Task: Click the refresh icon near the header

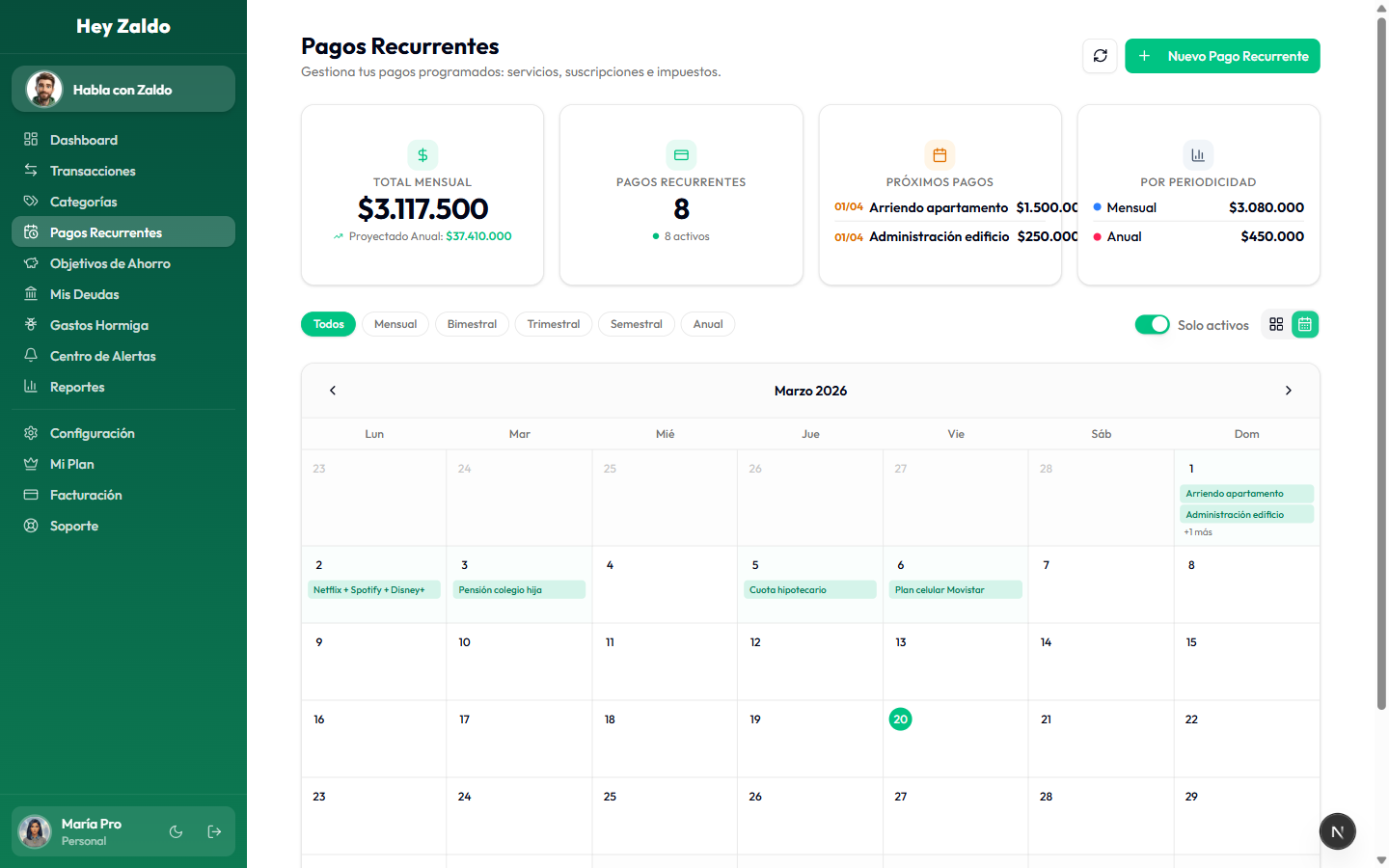Action: tap(1100, 56)
